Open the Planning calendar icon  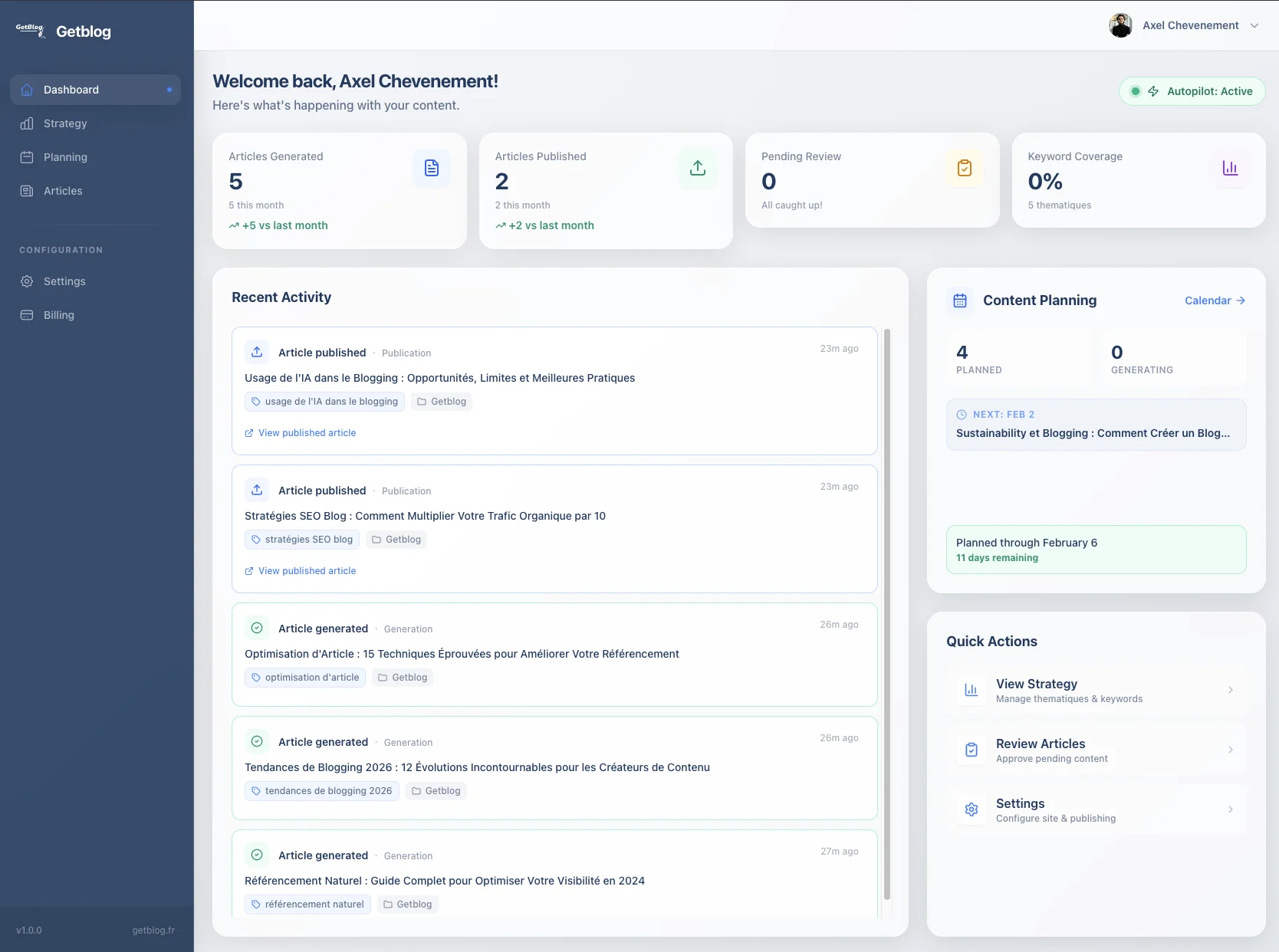(26, 157)
